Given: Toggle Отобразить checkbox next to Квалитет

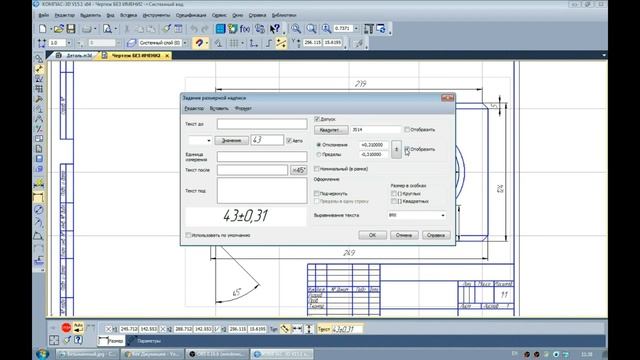Looking at the screenshot, I should pos(407,129).
